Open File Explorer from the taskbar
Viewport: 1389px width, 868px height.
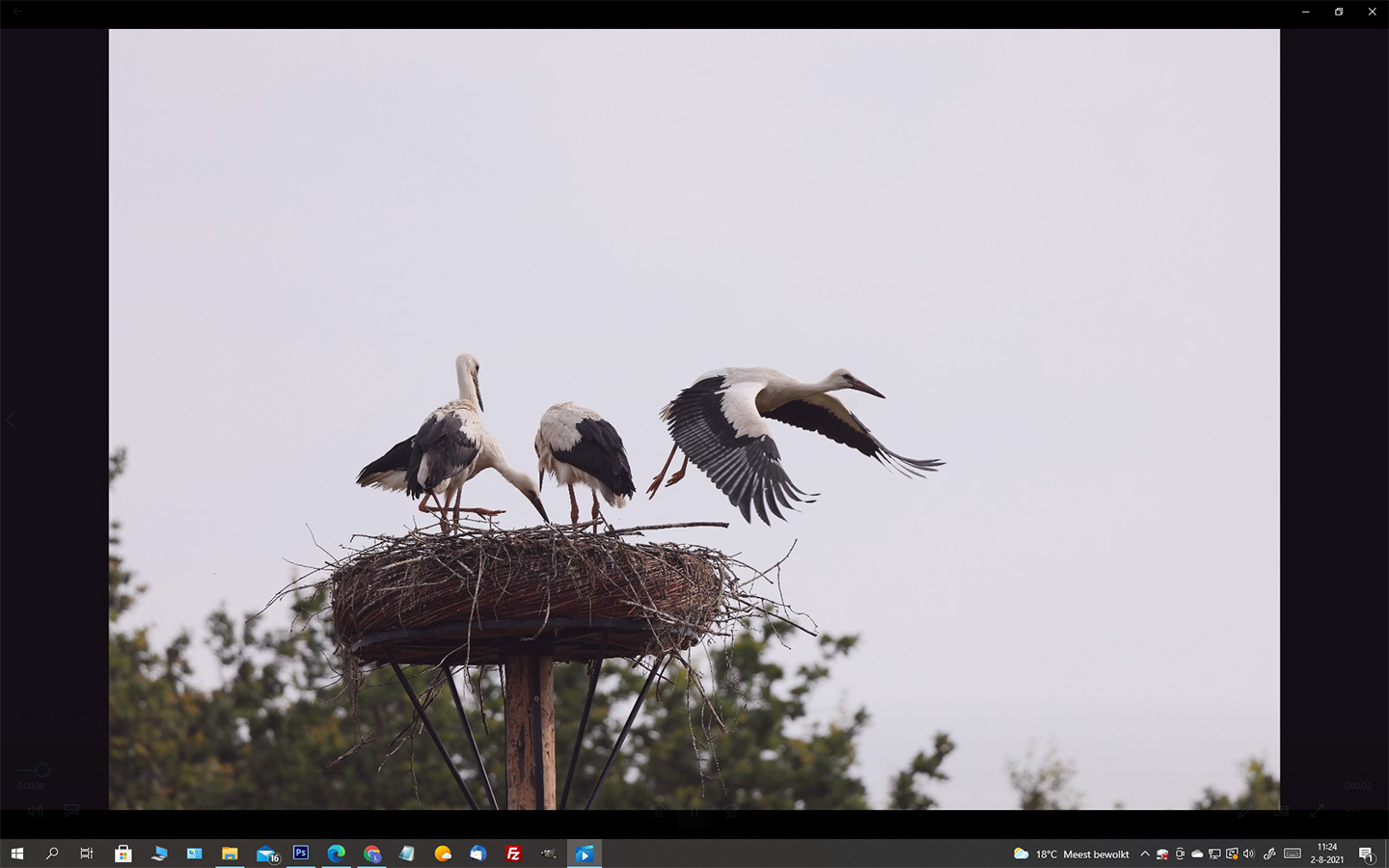[x=230, y=854]
